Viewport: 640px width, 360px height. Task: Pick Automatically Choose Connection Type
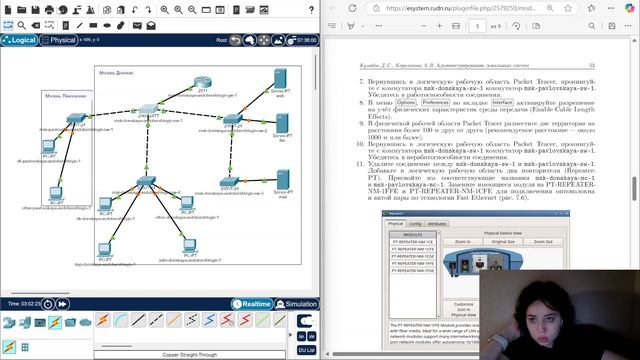[x=103, y=320]
